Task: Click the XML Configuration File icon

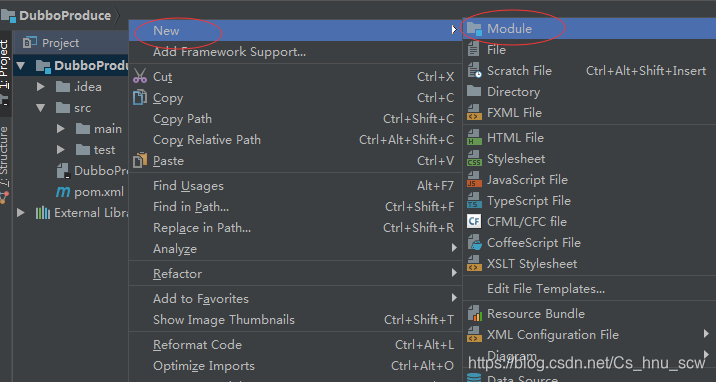Action: coord(474,335)
